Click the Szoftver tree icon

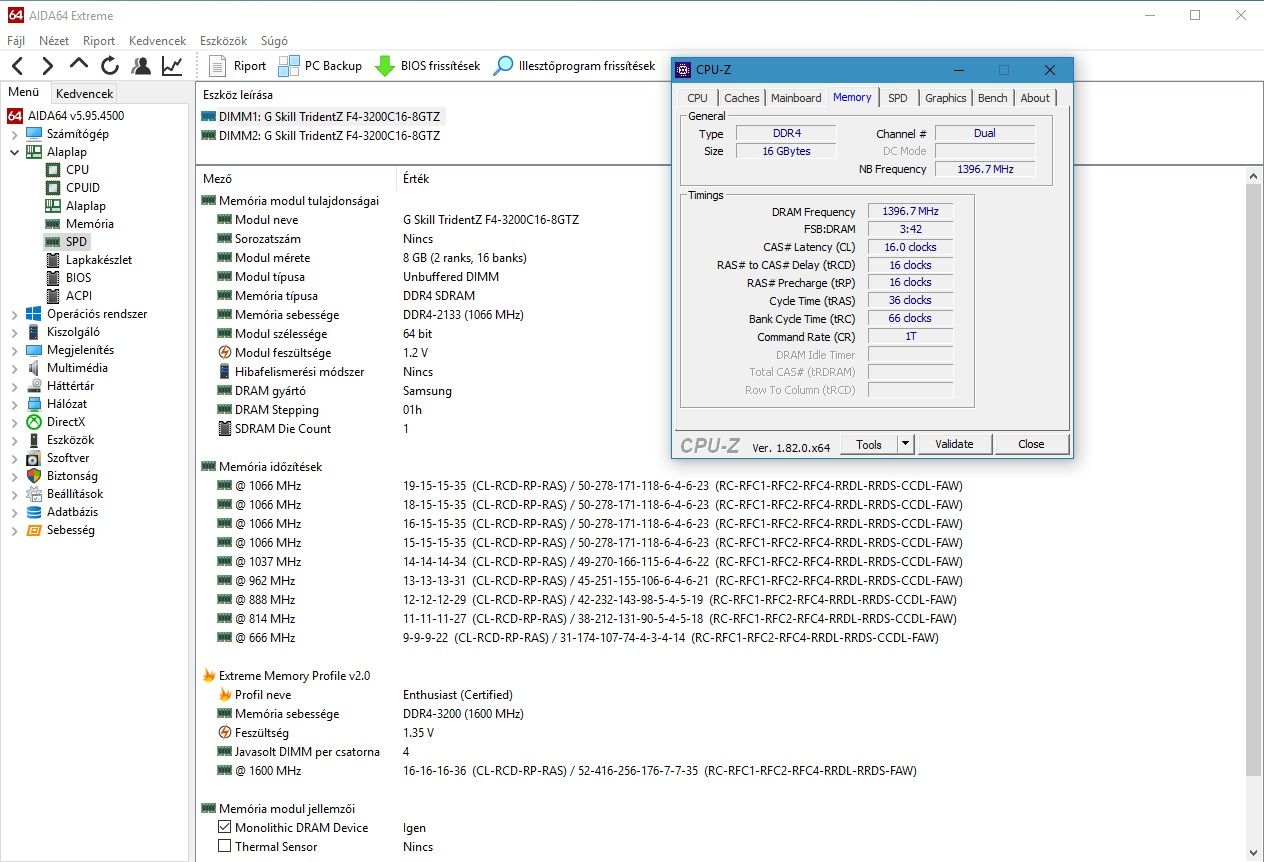point(34,458)
